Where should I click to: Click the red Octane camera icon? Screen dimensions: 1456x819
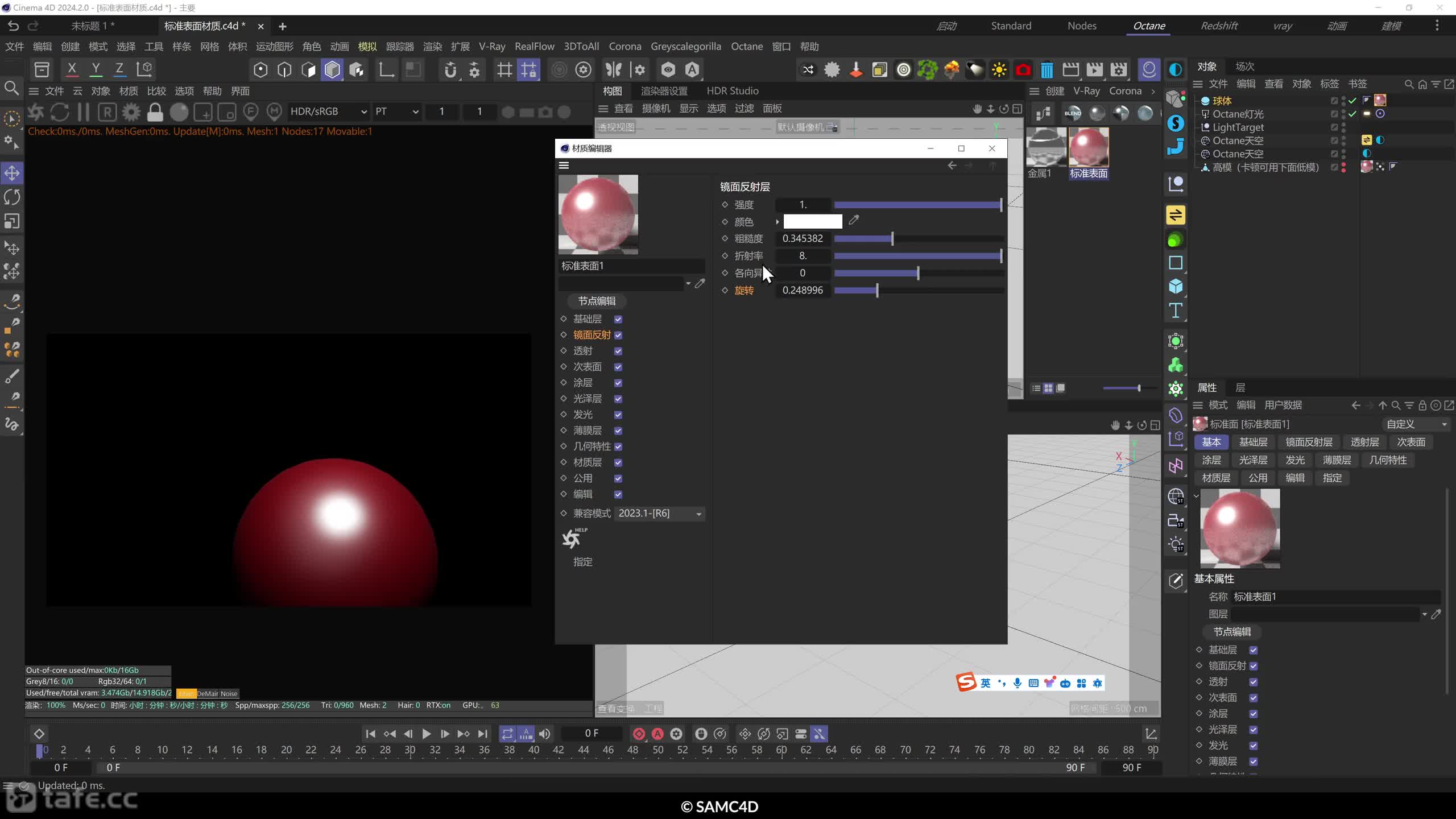[1023, 70]
